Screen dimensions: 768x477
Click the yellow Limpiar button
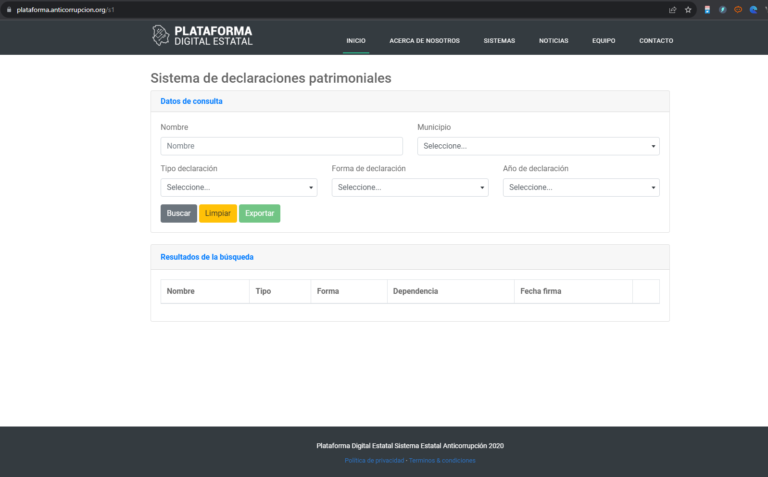pyautogui.click(x=218, y=213)
